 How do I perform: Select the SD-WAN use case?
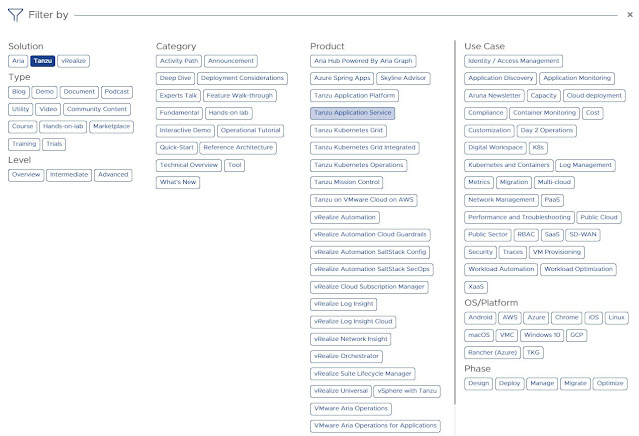(x=582, y=235)
